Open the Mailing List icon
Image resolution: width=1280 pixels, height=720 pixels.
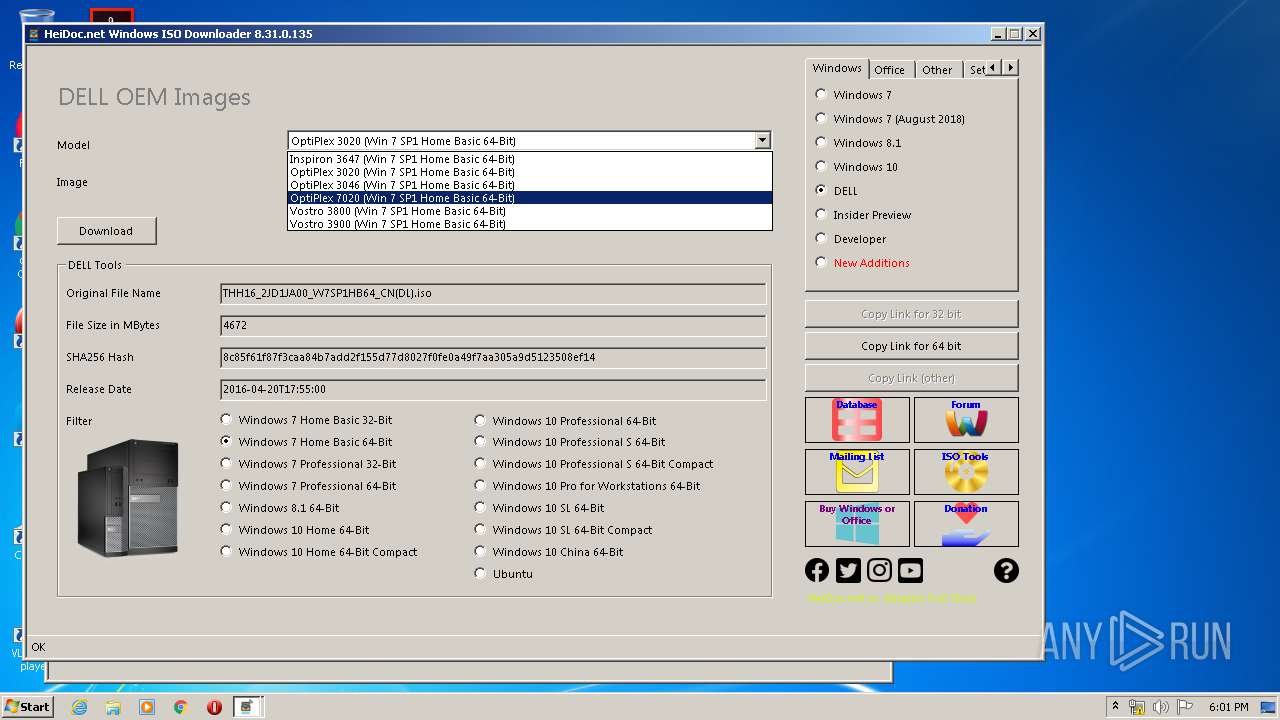pos(857,472)
